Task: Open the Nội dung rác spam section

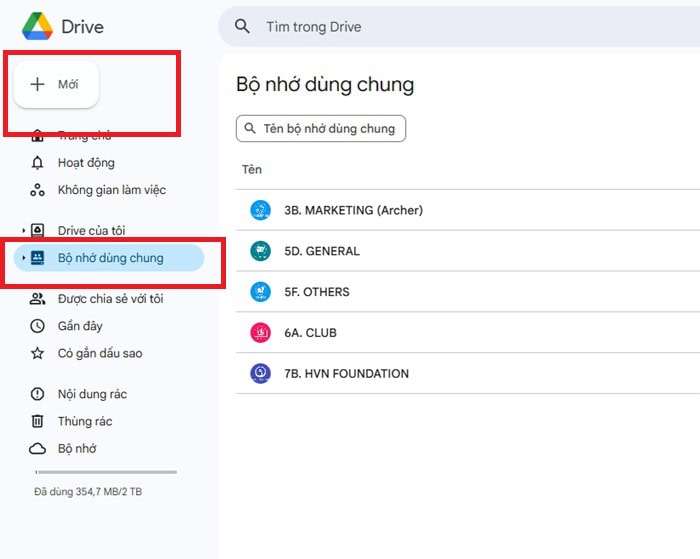Action: pyautogui.click(x=92, y=394)
